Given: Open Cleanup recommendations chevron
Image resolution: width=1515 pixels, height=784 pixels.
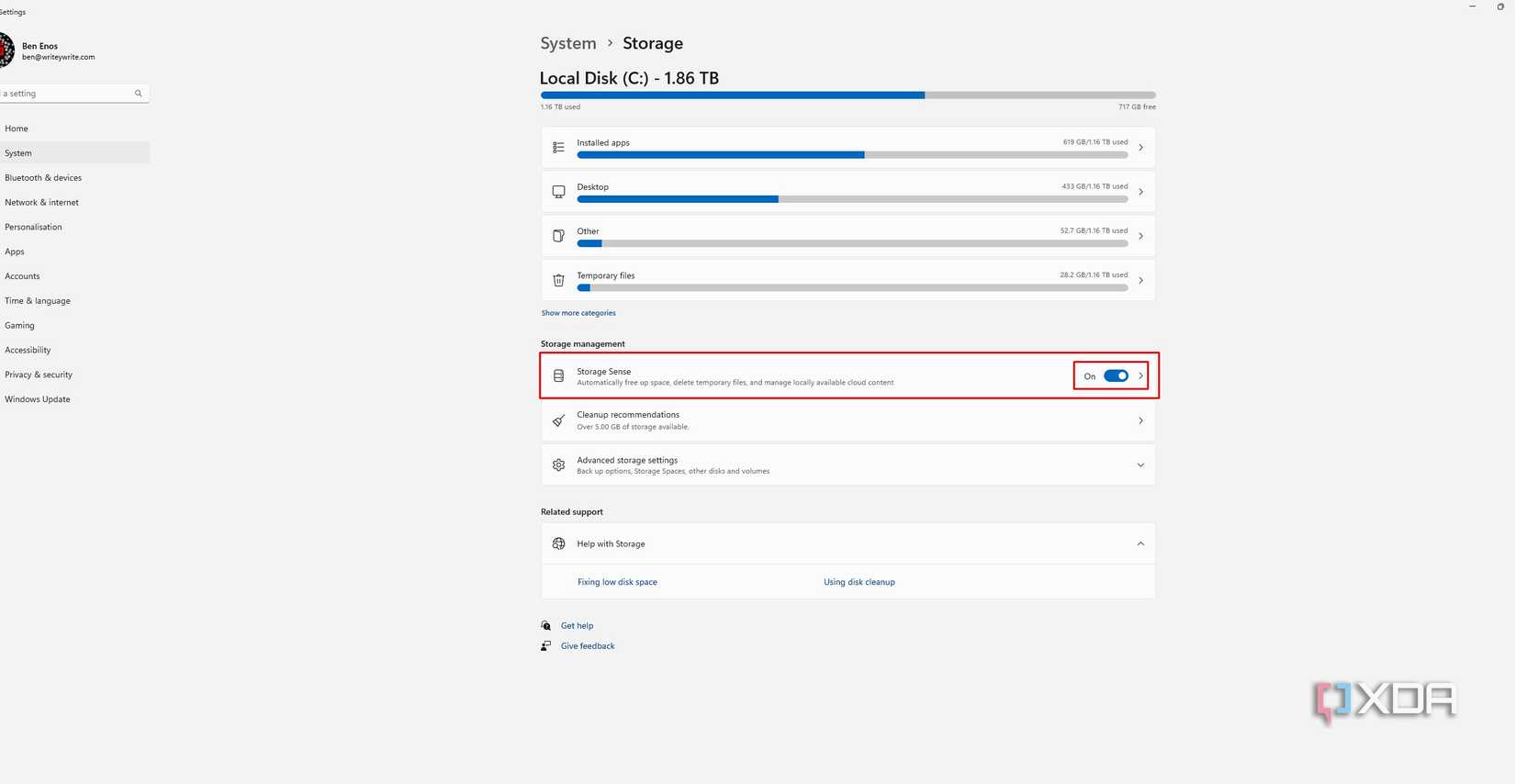Looking at the screenshot, I should coord(1140,420).
